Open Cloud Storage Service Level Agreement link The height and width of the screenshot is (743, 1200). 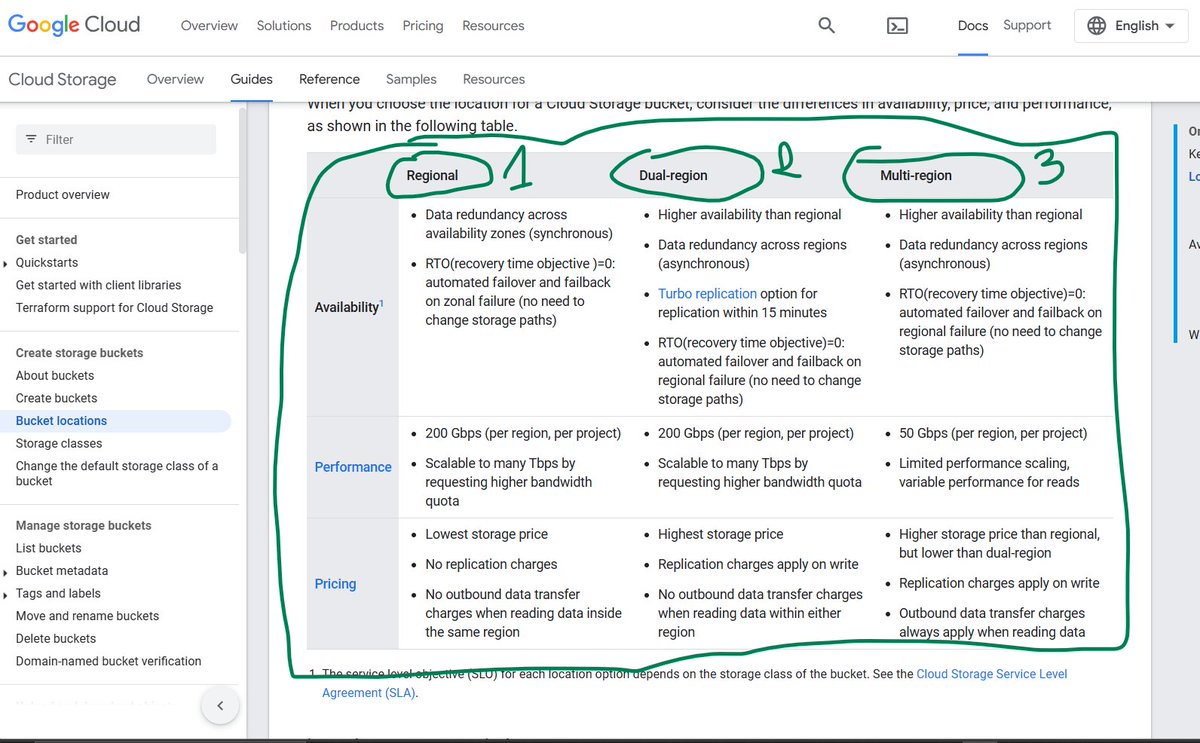(x=694, y=683)
